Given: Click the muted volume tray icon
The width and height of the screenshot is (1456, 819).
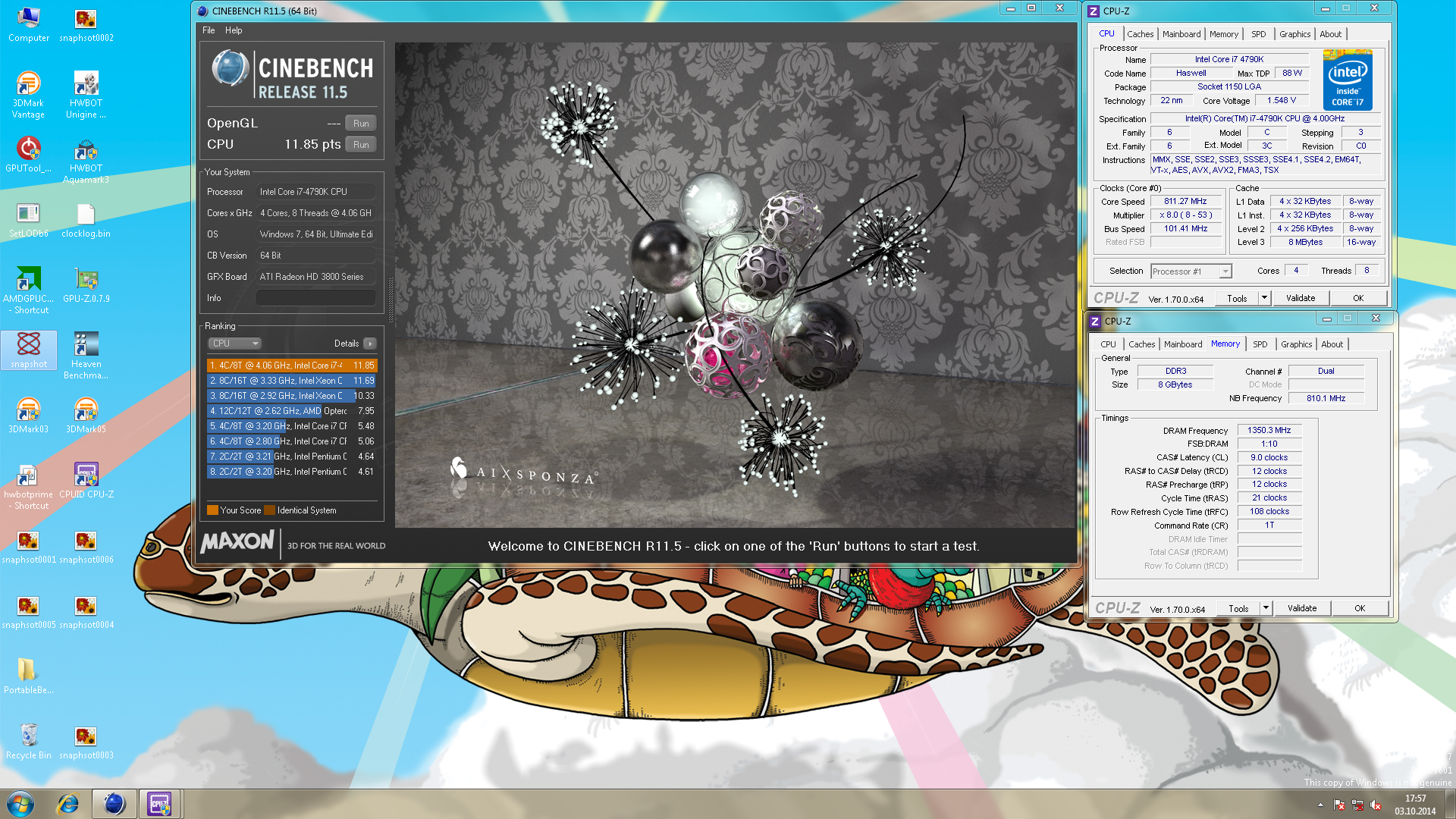Looking at the screenshot, I should pos(1376,805).
